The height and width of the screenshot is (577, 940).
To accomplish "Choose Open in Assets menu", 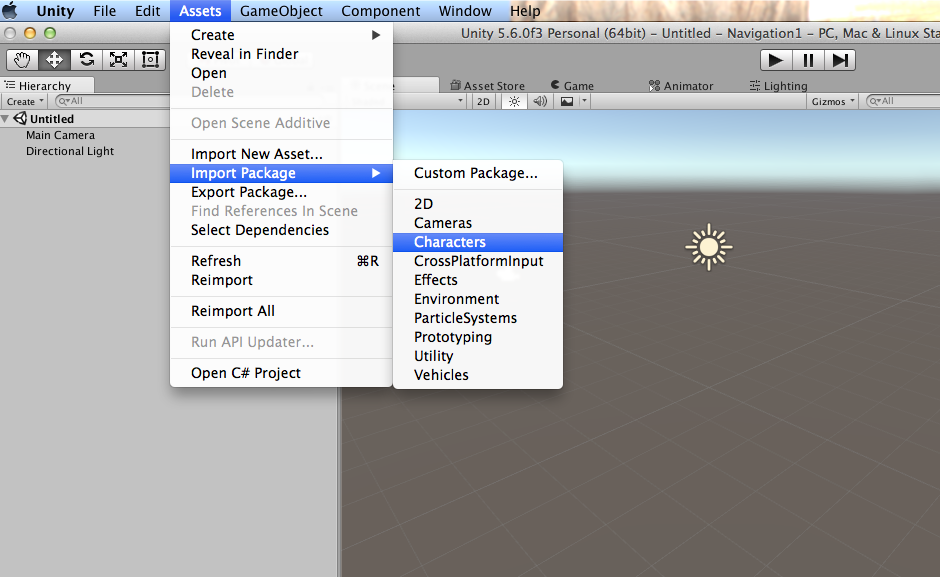I will point(281,73).
